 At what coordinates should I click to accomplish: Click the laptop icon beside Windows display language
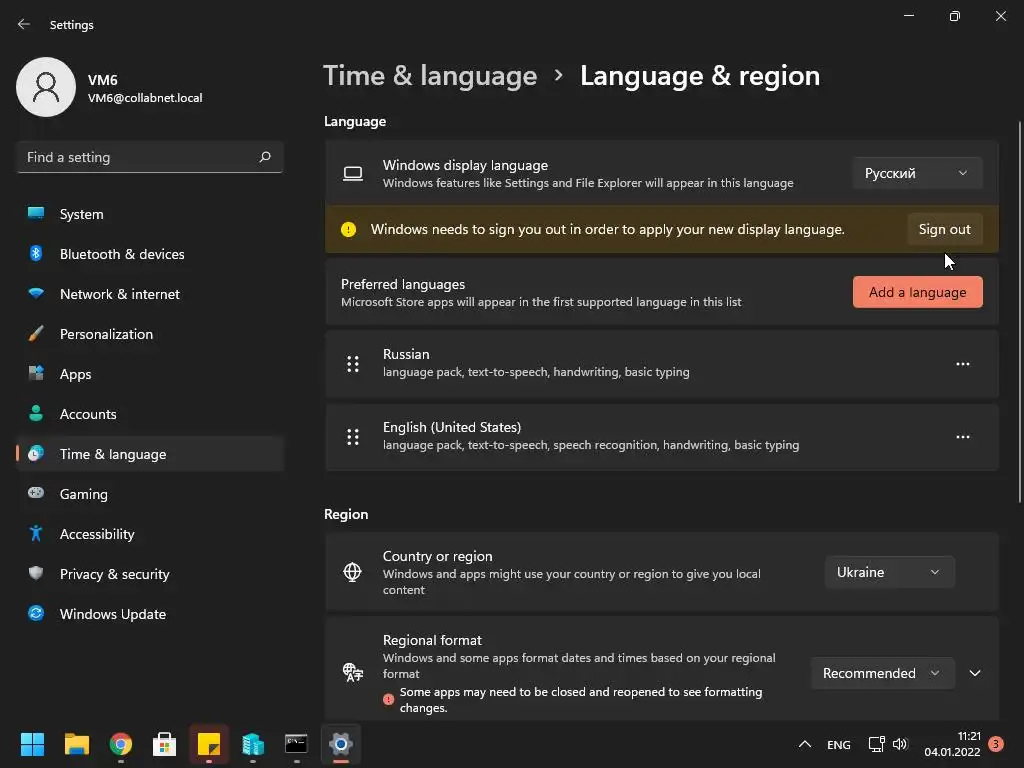coord(353,174)
